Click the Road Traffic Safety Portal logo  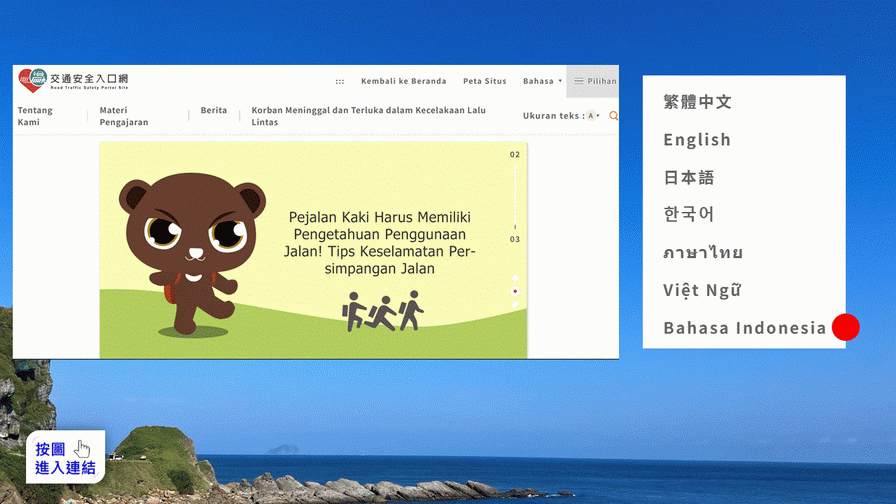73,80
